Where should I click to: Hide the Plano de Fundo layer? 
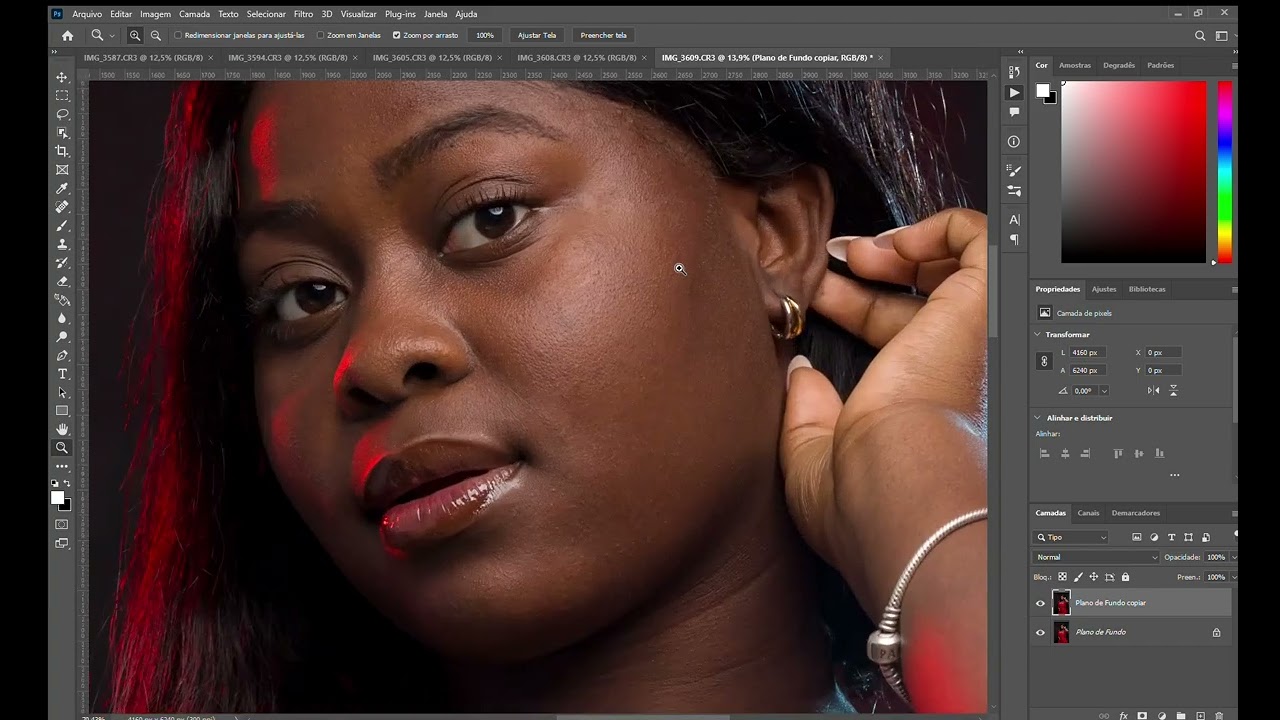tap(1040, 632)
